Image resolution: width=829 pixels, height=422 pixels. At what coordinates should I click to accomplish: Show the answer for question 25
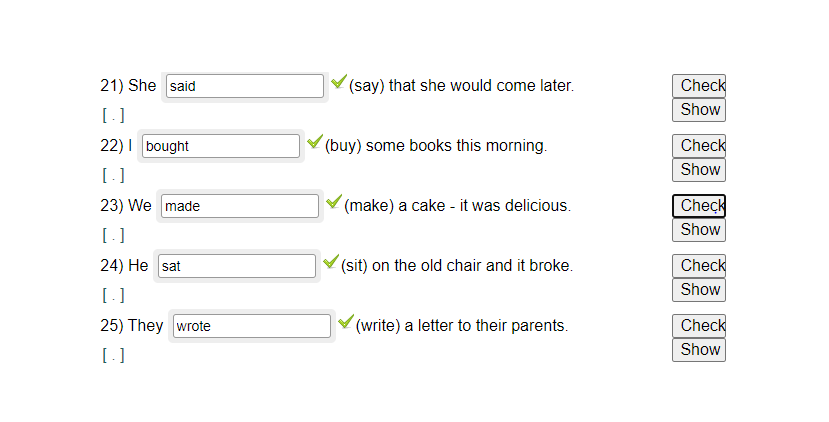click(x=698, y=350)
